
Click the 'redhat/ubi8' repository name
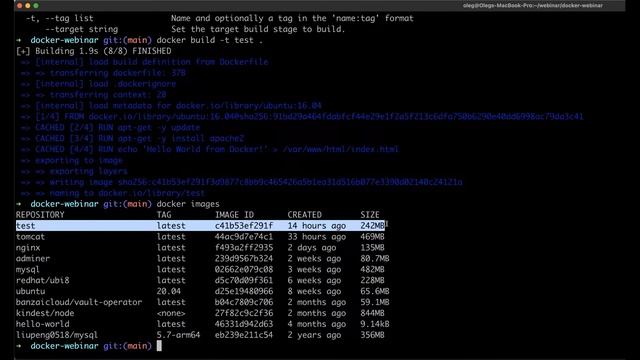42,280
